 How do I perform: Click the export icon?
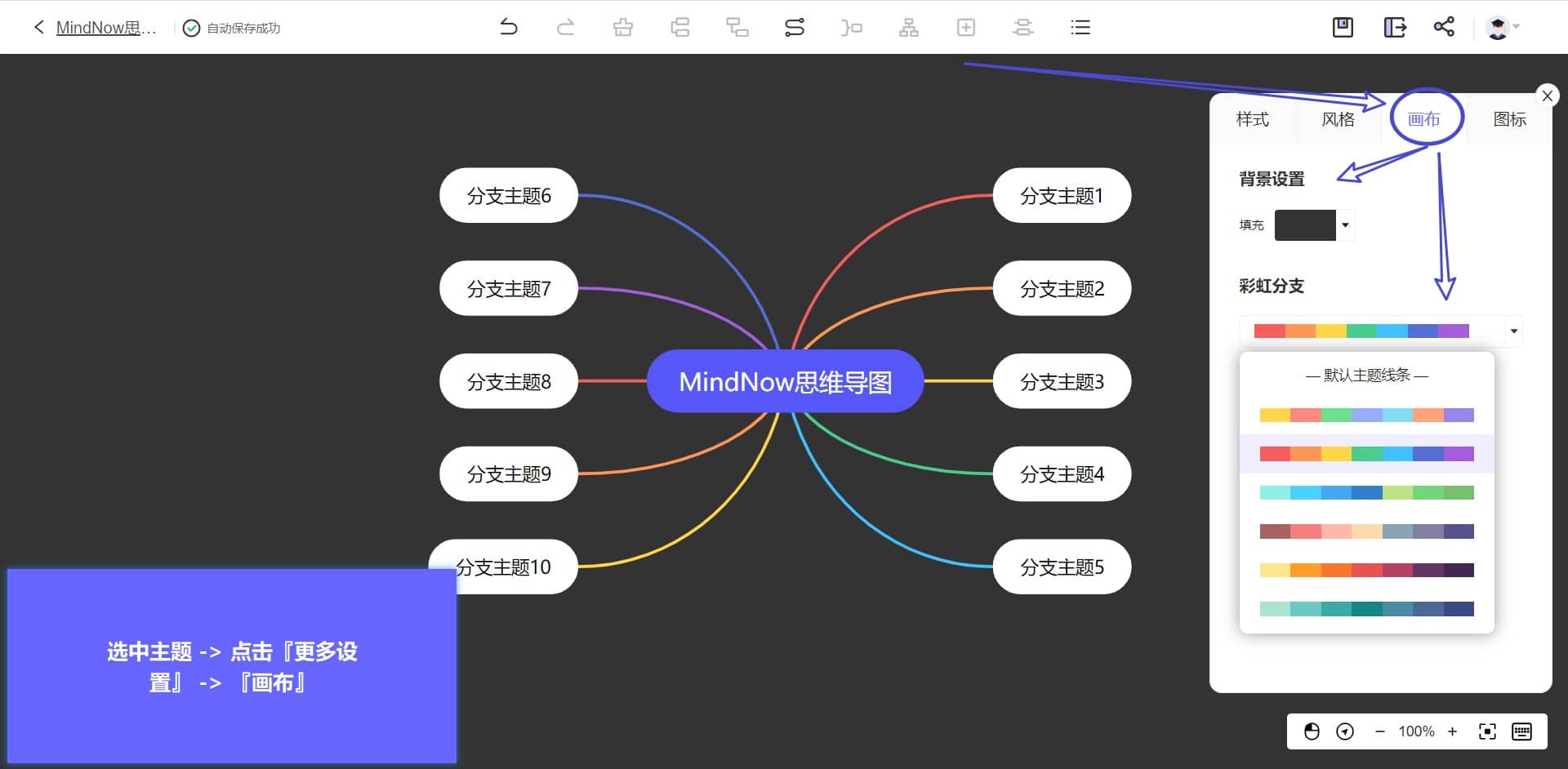(1395, 27)
